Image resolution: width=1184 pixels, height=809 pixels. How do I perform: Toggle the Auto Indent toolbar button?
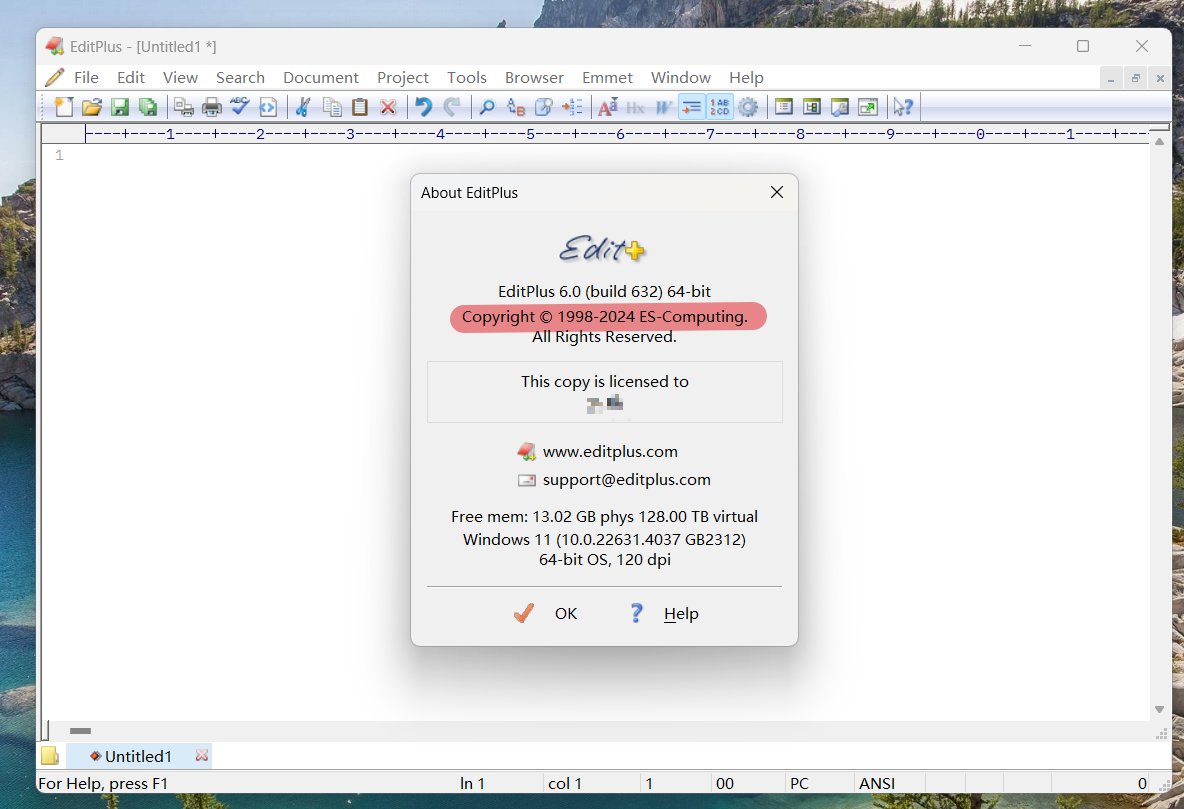[692, 107]
